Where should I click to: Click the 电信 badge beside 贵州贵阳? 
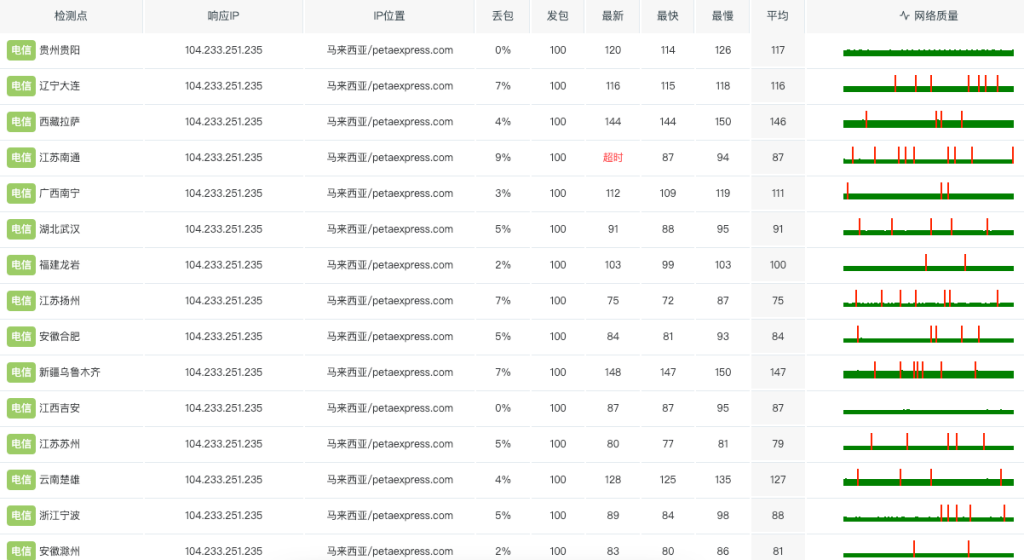(x=21, y=50)
